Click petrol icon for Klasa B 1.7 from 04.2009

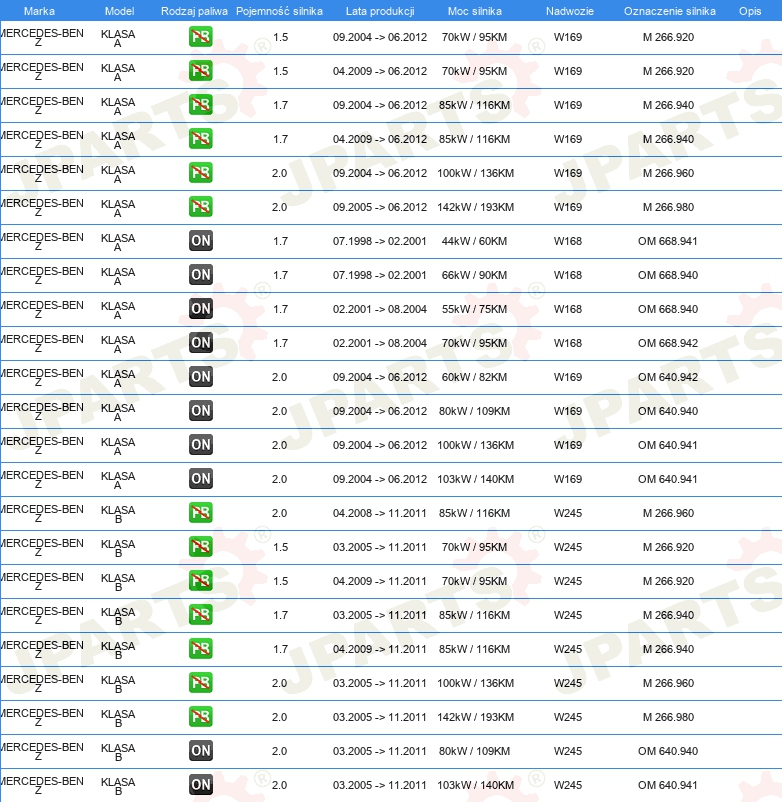tap(200, 649)
